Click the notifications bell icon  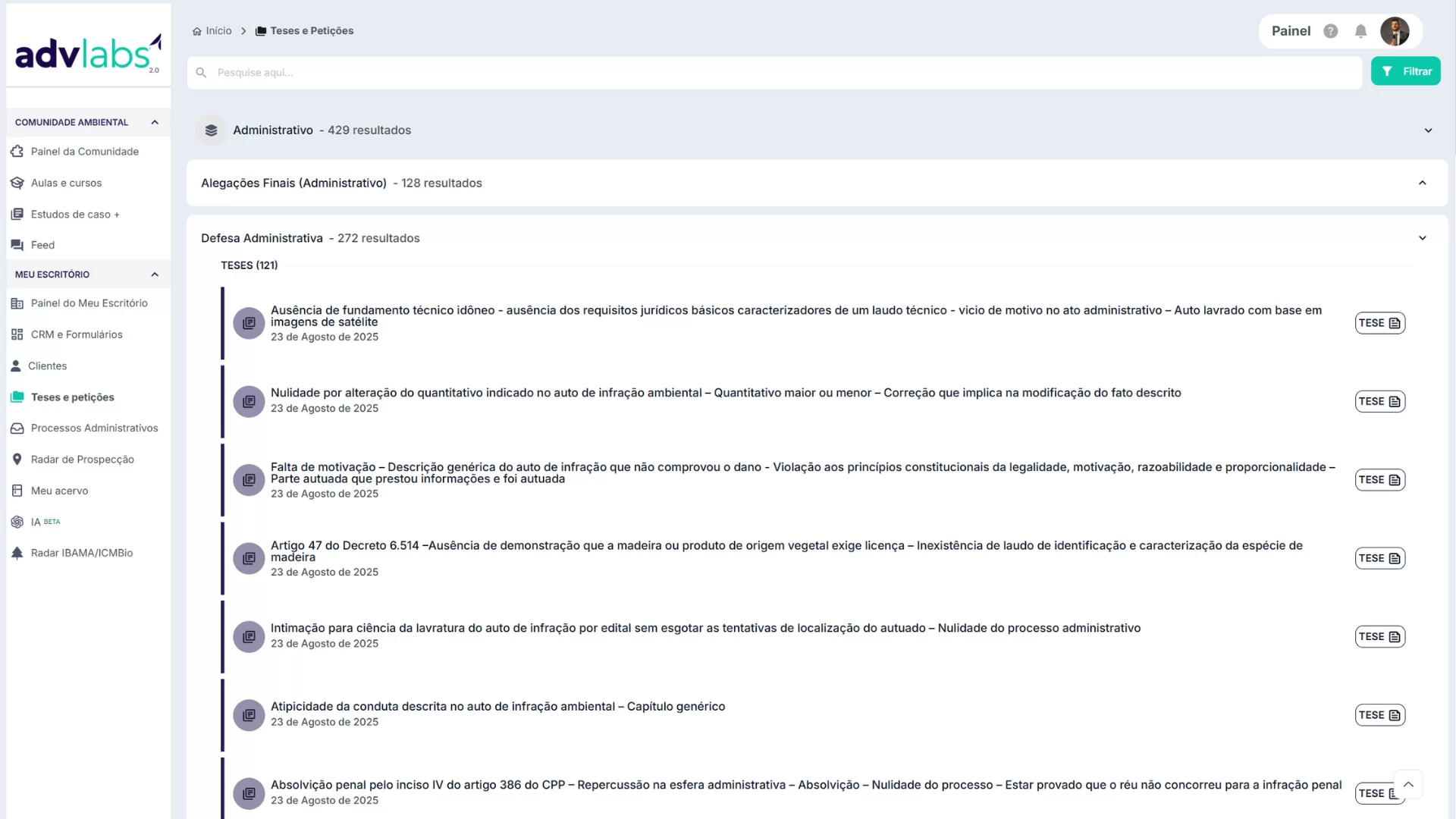point(1361,31)
